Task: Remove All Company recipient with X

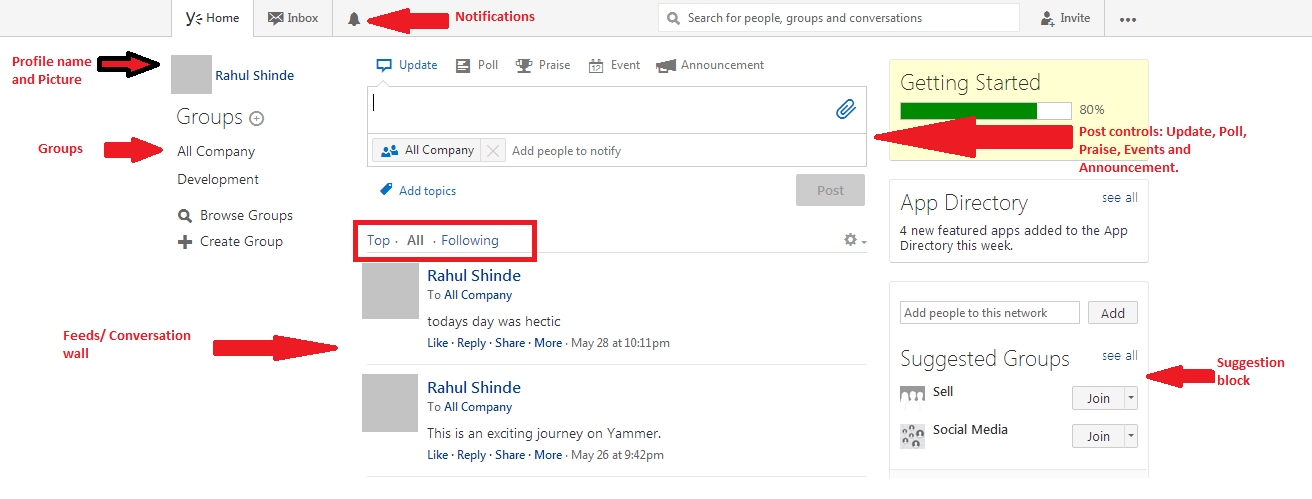Action: click(x=493, y=151)
